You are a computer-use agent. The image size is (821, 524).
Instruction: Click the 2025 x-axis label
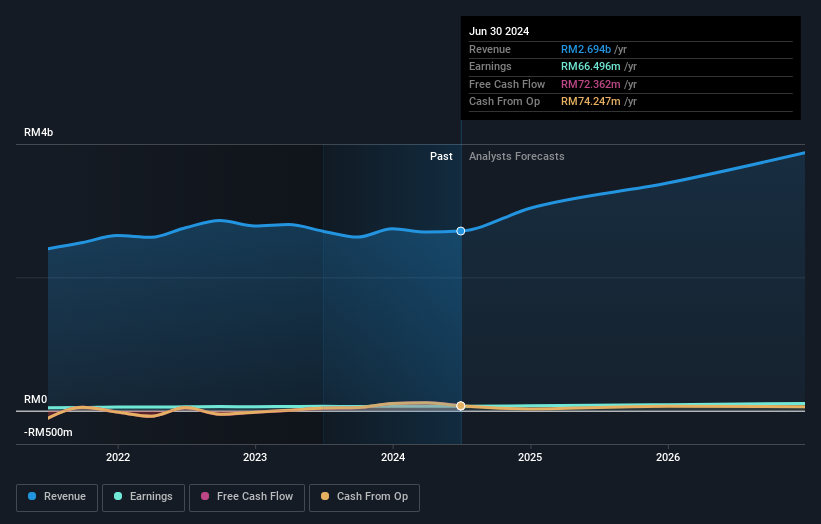530,458
